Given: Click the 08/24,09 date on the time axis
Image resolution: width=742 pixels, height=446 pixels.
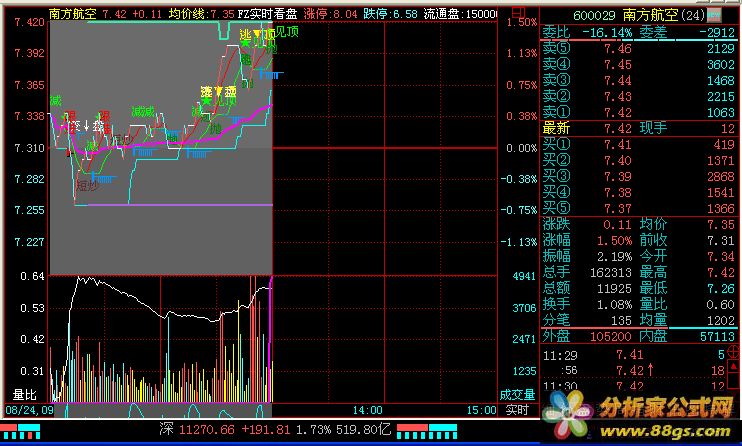Looking at the screenshot, I should pos(29,410).
